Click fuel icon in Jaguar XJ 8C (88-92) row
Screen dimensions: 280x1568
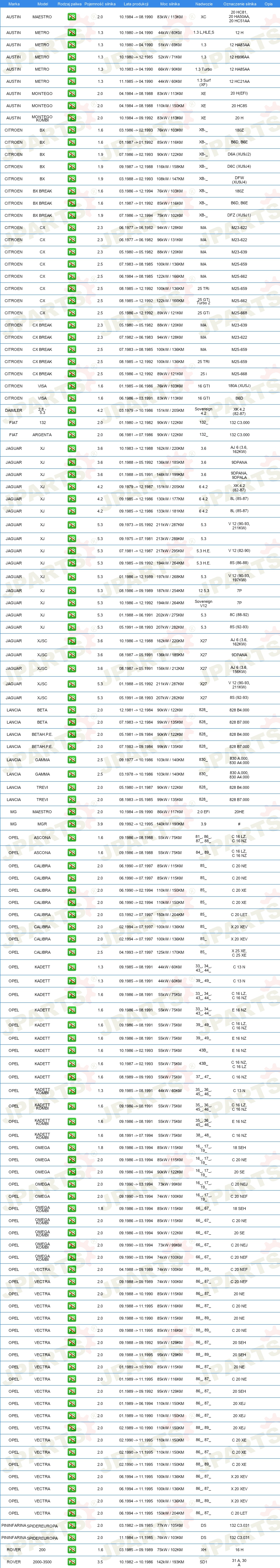pos(72,615)
